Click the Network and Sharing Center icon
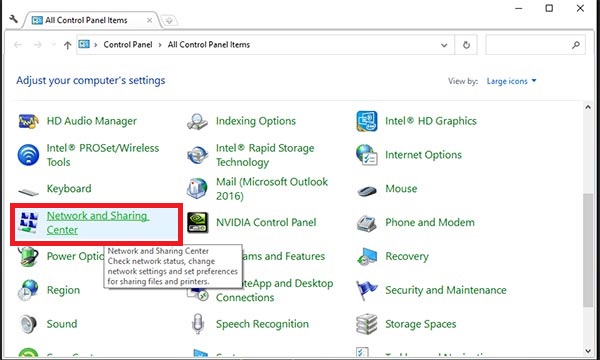 [29, 223]
